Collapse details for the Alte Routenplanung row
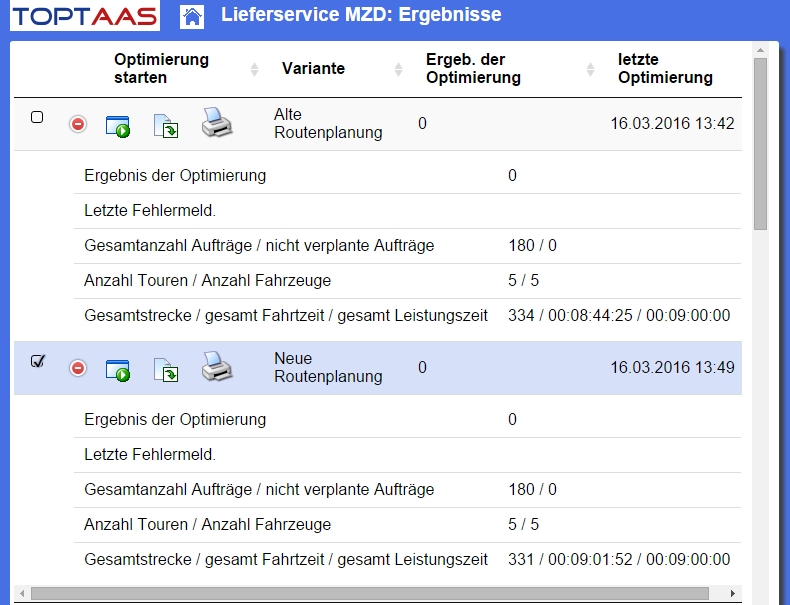The height and width of the screenshot is (605, 790). pyautogui.click(x=78, y=124)
